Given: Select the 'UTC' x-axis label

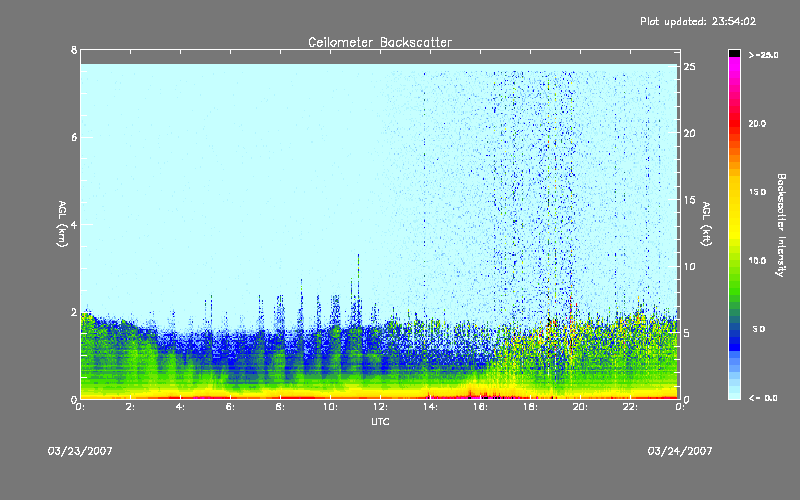Looking at the screenshot, I should pos(380,421).
